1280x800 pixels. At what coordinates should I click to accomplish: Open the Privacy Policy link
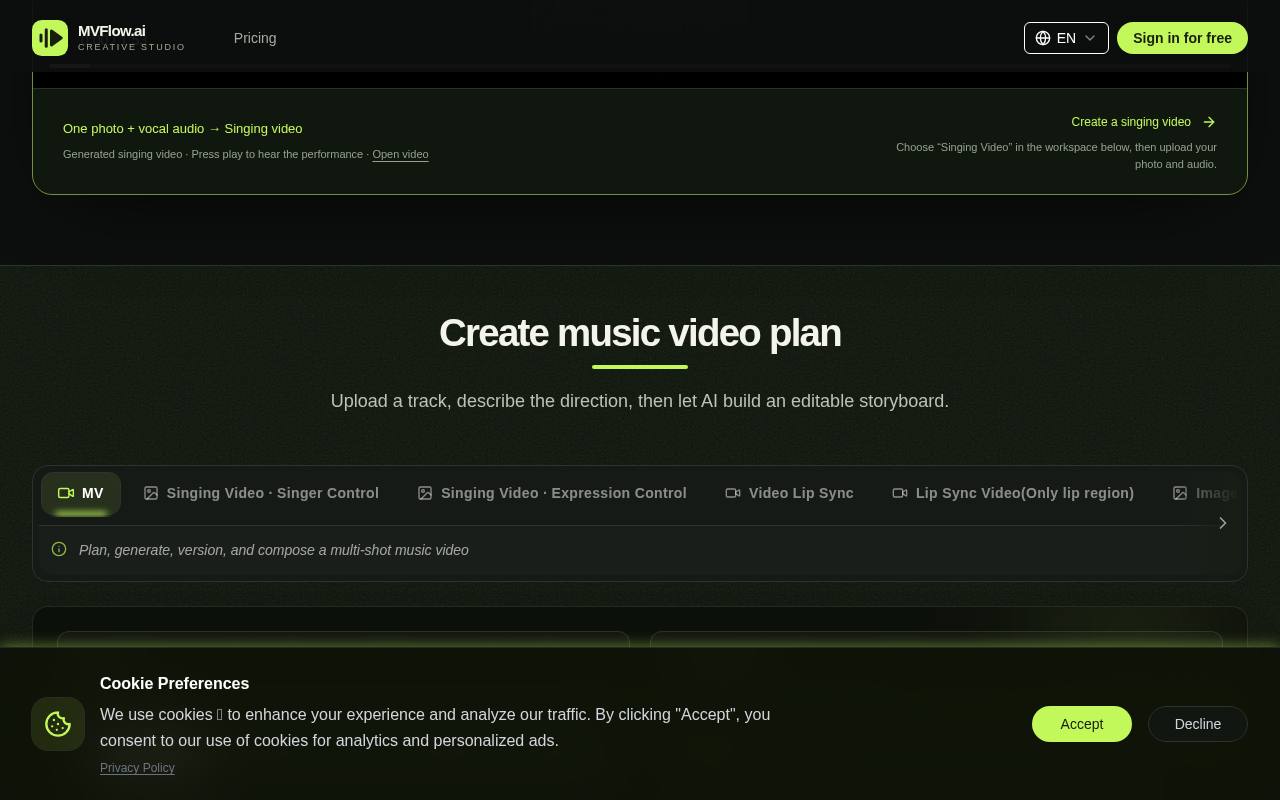point(137,768)
